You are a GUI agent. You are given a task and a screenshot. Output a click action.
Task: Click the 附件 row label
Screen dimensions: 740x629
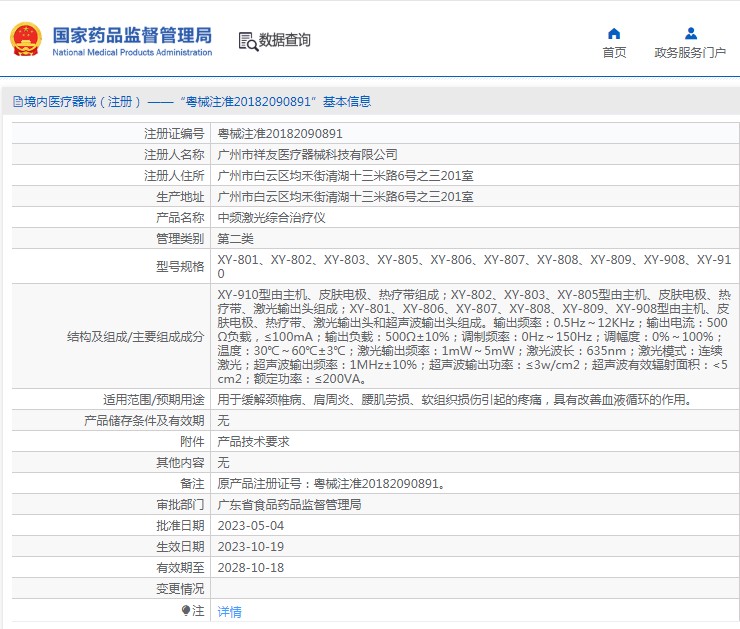pyautogui.click(x=192, y=442)
